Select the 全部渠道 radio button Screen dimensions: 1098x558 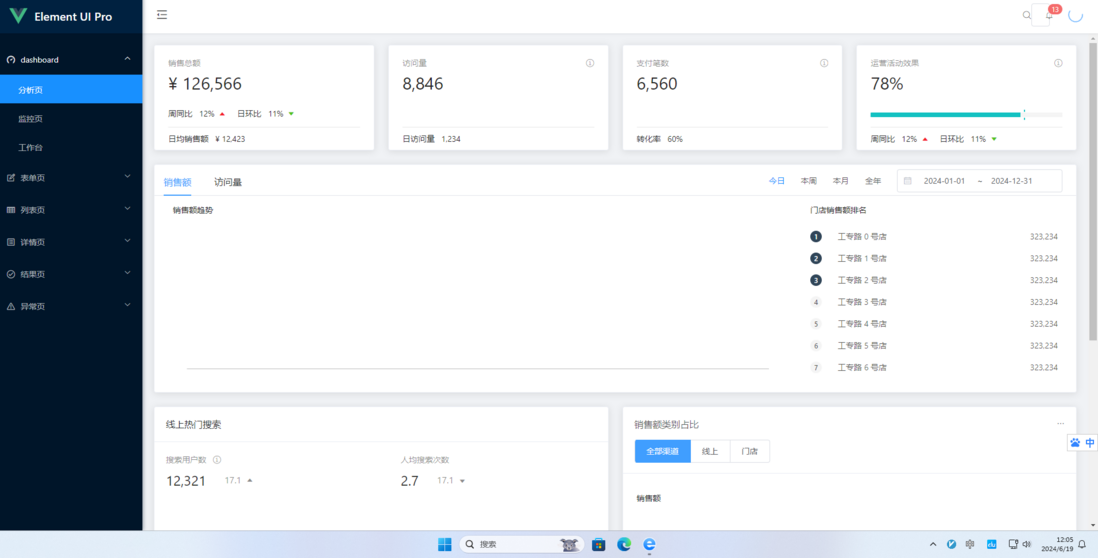click(x=662, y=452)
